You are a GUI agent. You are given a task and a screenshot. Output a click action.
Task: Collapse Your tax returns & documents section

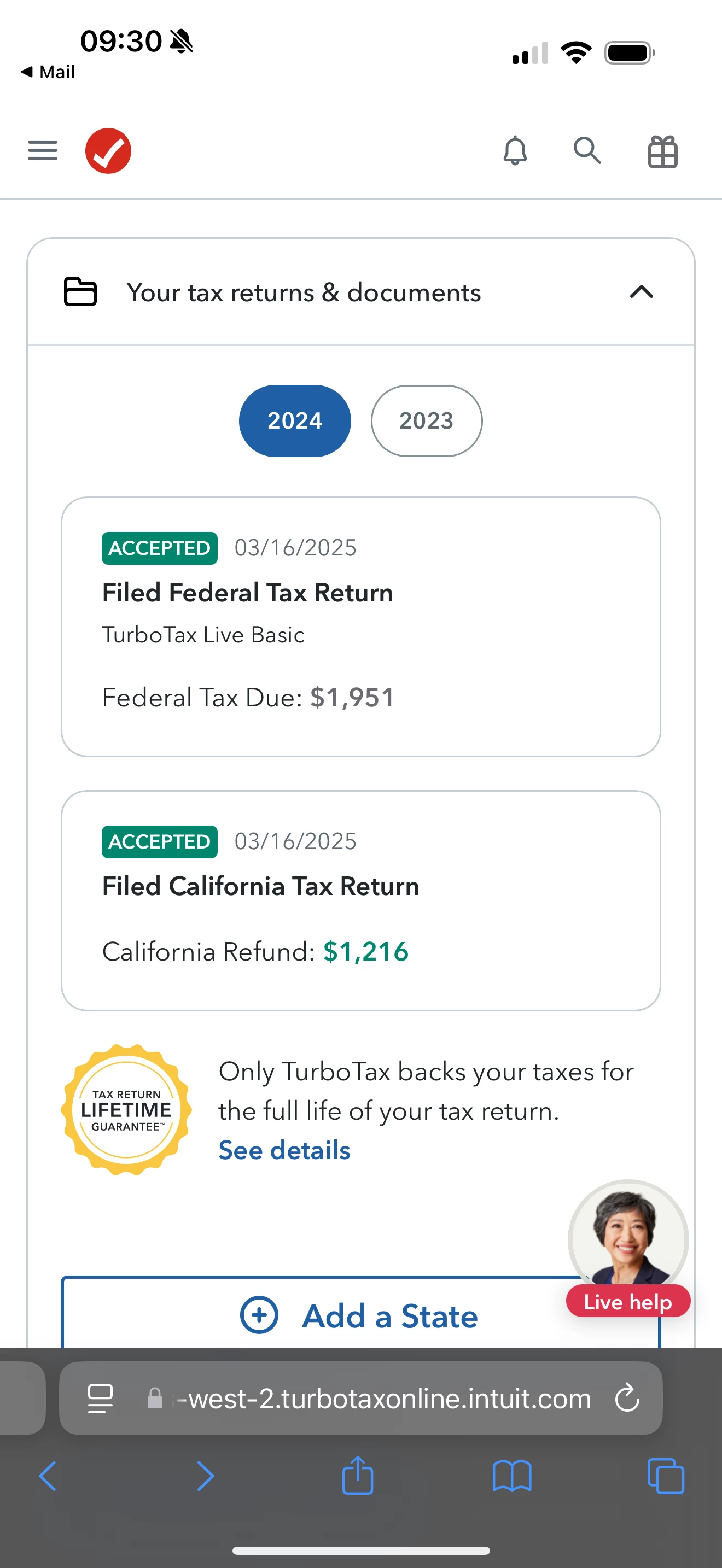tap(641, 292)
